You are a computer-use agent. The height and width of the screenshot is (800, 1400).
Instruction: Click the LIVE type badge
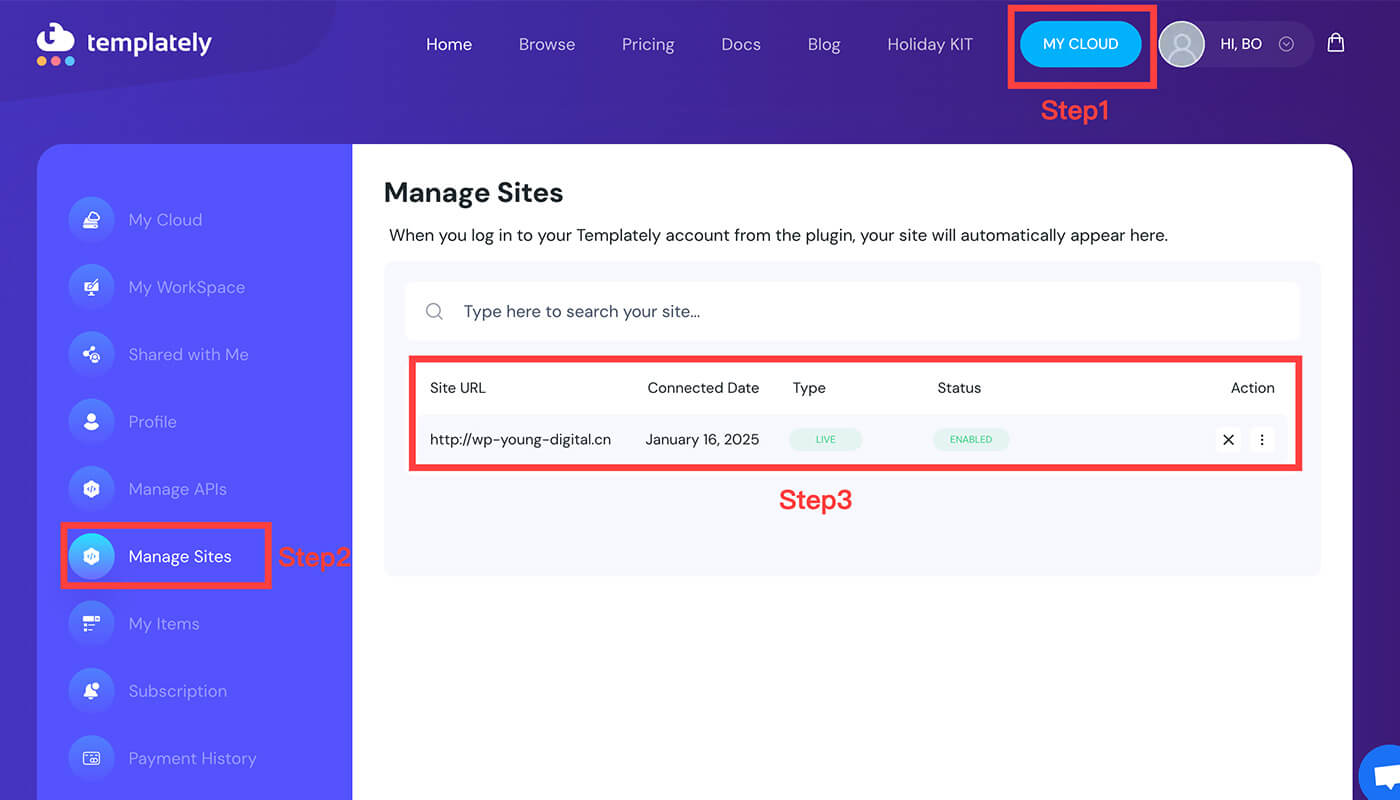pos(825,439)
